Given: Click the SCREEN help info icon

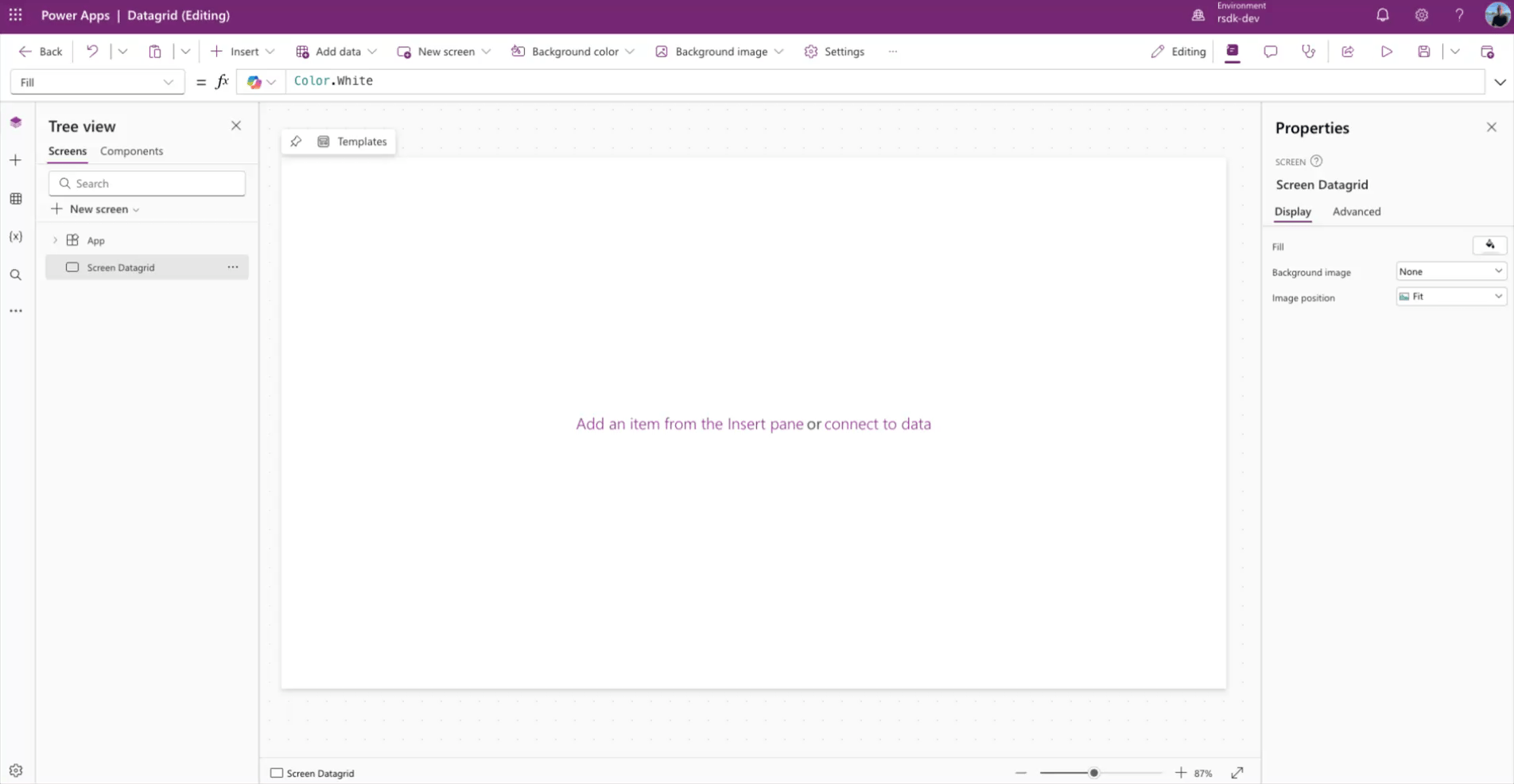Looking at the screenshot, I should point(1316,161).
